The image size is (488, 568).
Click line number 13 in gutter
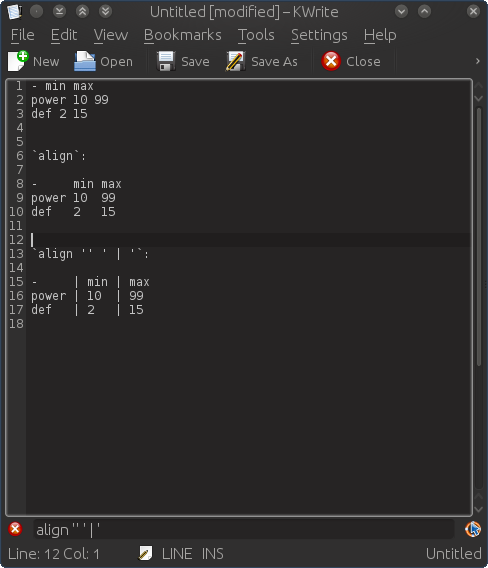16,254
